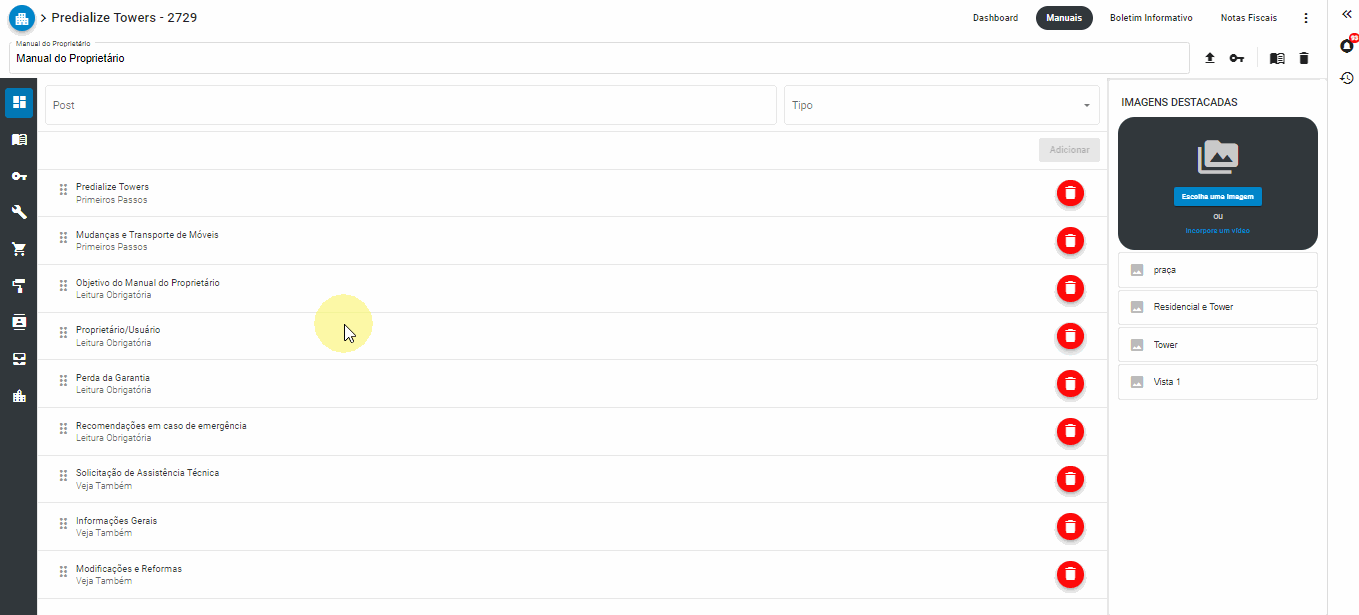Open the Tipo dropdown

tap(941, 105)
